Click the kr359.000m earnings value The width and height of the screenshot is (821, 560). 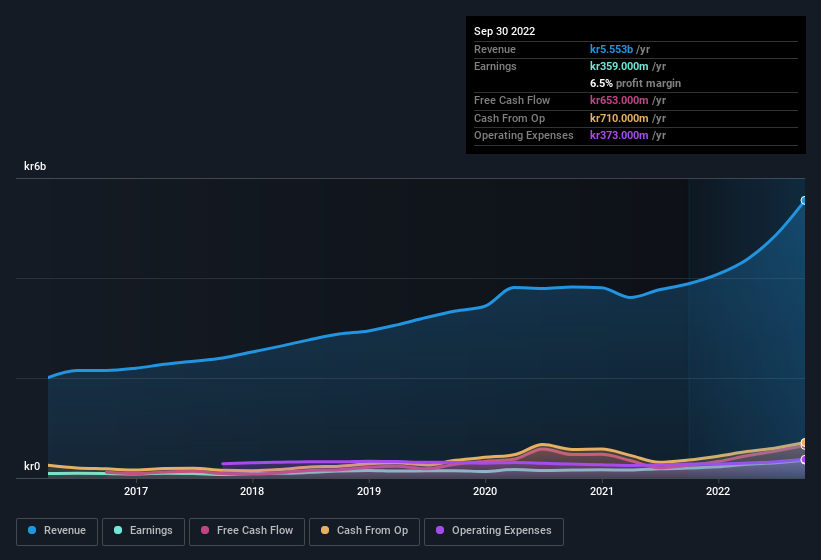[619, 66]
